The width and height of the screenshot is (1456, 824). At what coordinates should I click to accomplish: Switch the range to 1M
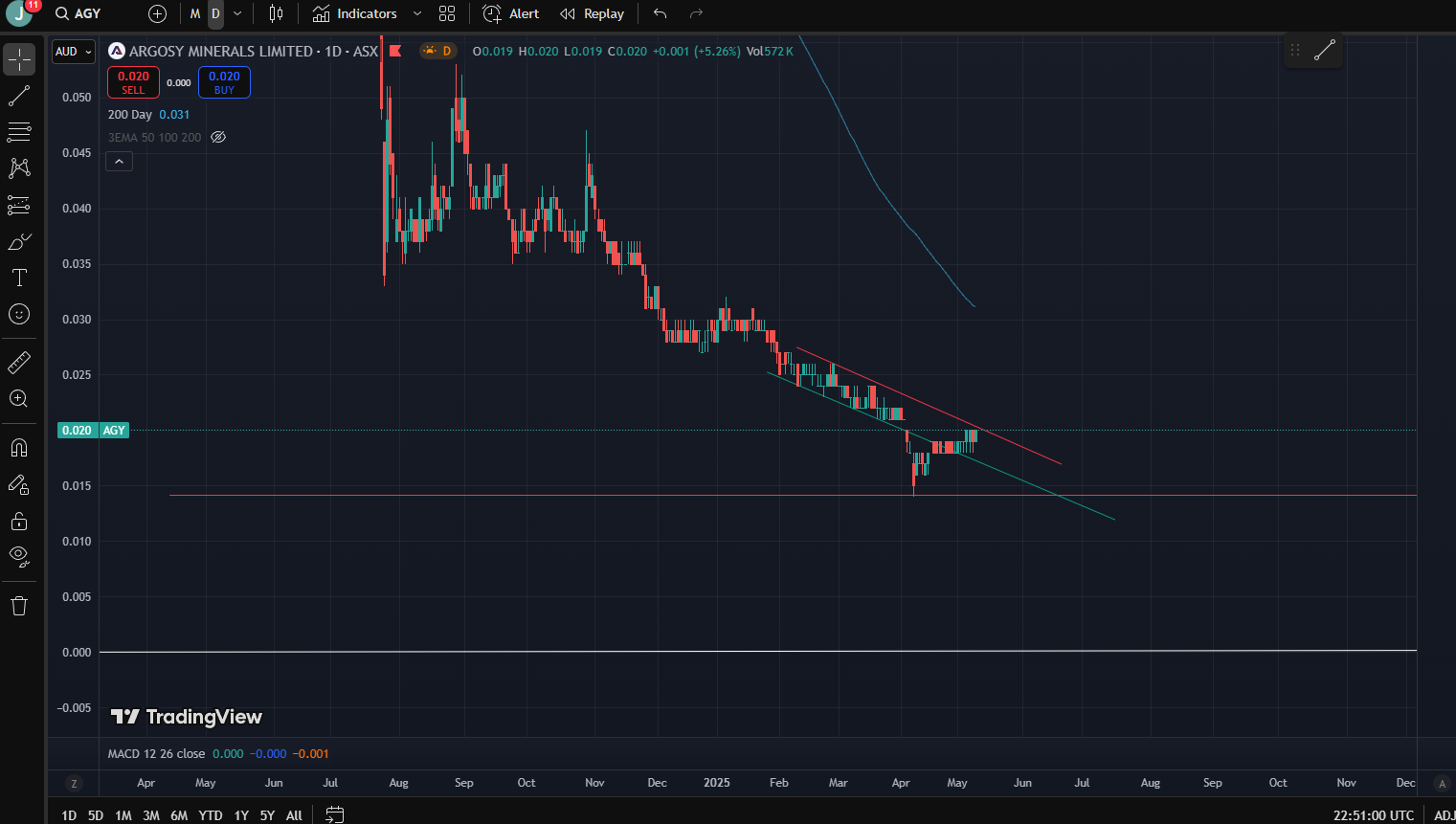click(x=123, y=815)
